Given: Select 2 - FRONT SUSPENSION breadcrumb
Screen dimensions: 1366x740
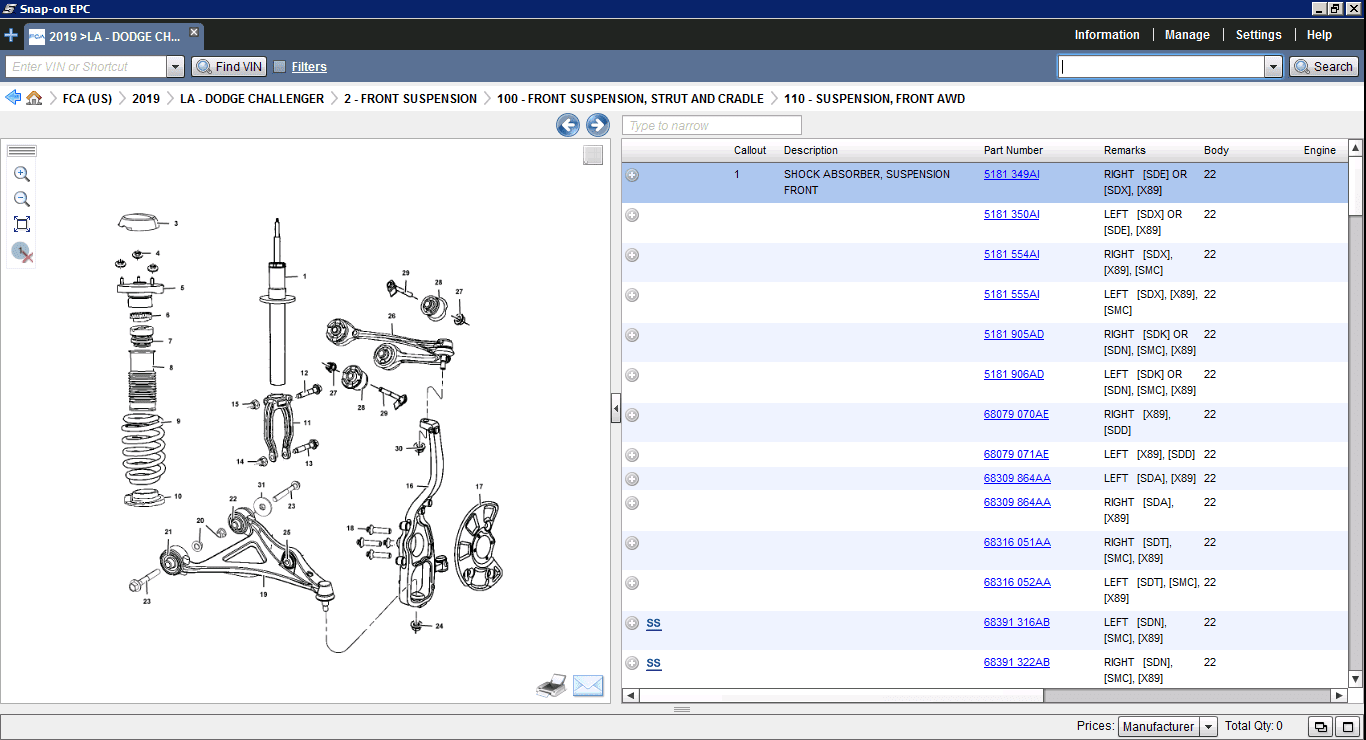Looking at the screenshot, I should [x=410, y=99].
